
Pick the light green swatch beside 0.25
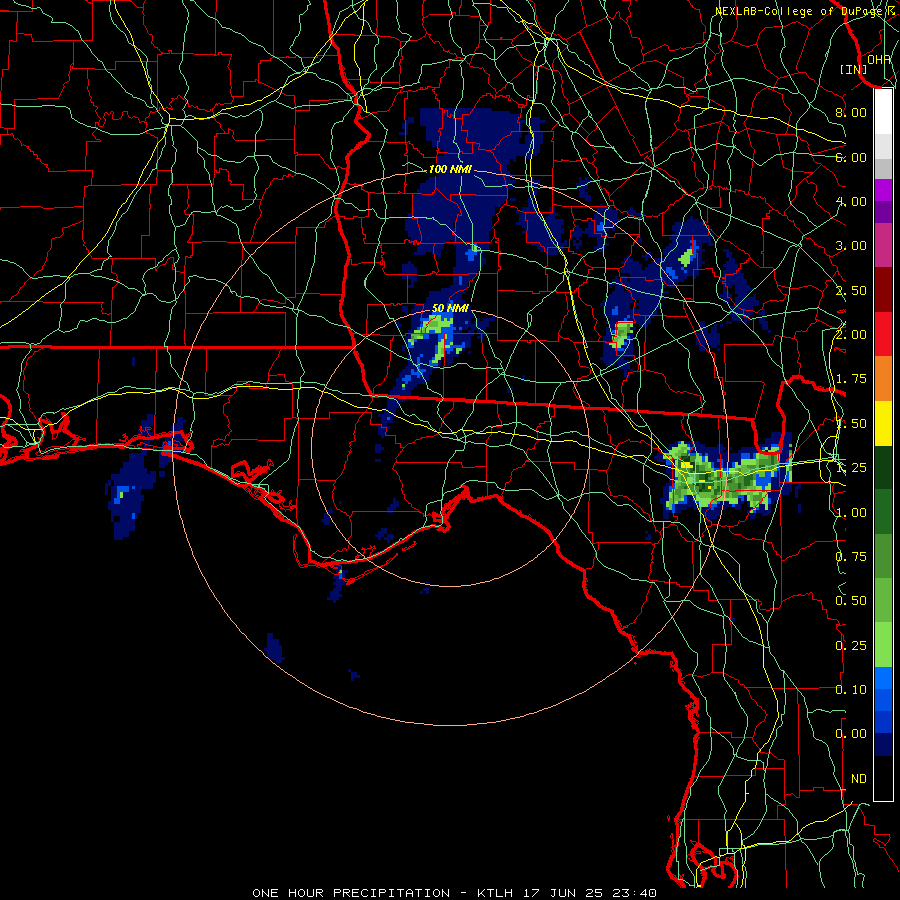tap(883, 645)
